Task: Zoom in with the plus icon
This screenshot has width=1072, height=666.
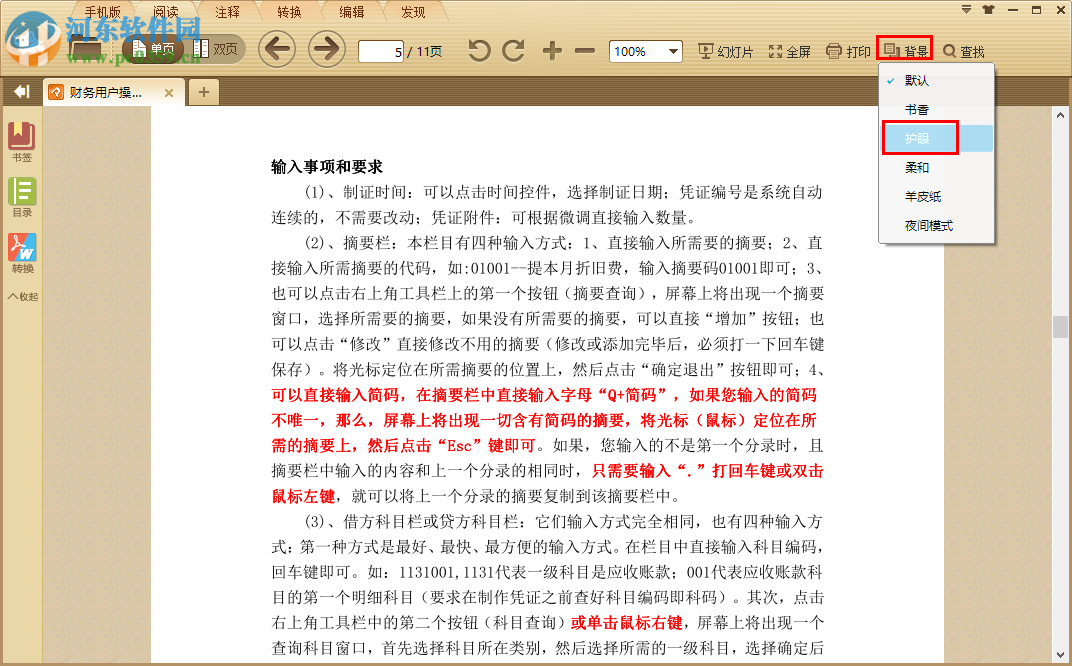Action: coord(551,51)
